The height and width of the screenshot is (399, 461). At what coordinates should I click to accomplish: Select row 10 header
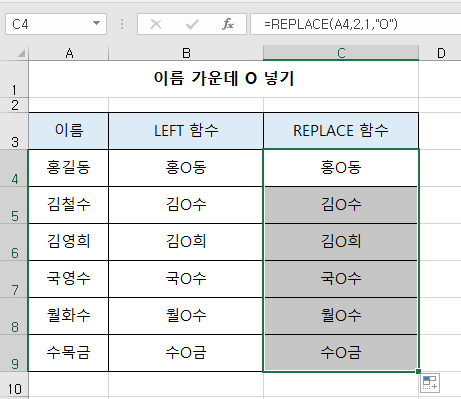[x=14, y=385]
